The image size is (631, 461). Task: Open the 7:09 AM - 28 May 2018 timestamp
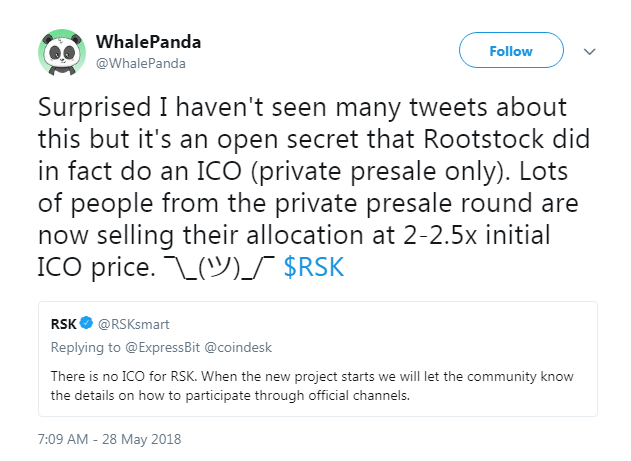click(x=111, y=439)
